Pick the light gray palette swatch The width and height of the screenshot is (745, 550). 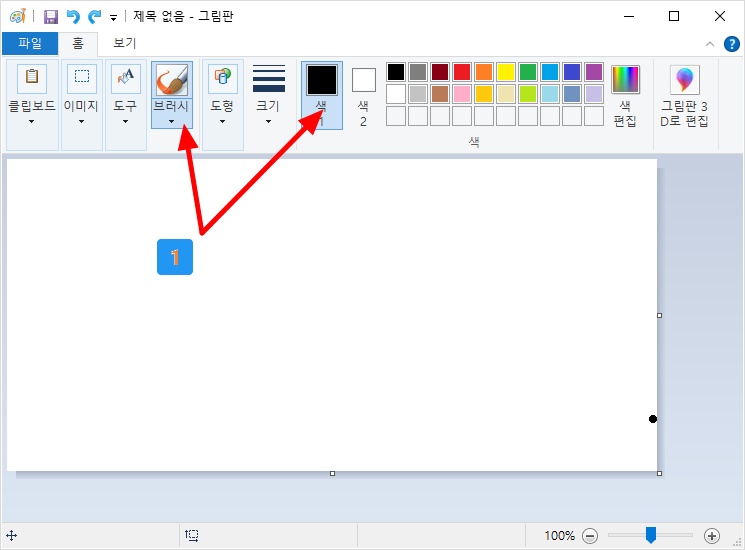pyautogui.click(x=418, y=94)
